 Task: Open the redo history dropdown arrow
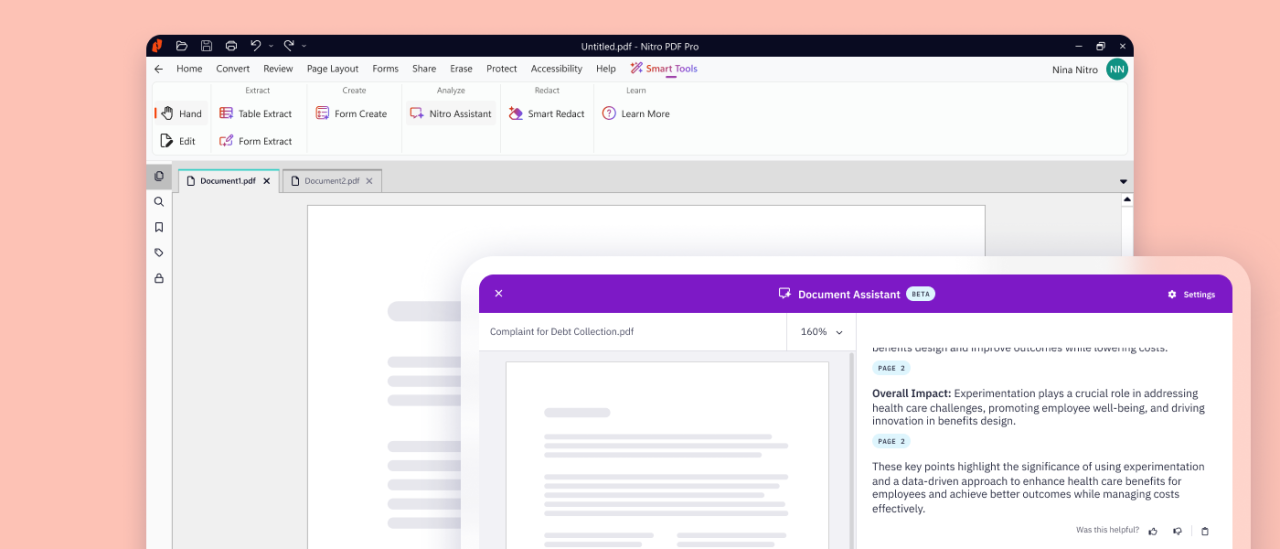tap(304, 46)
